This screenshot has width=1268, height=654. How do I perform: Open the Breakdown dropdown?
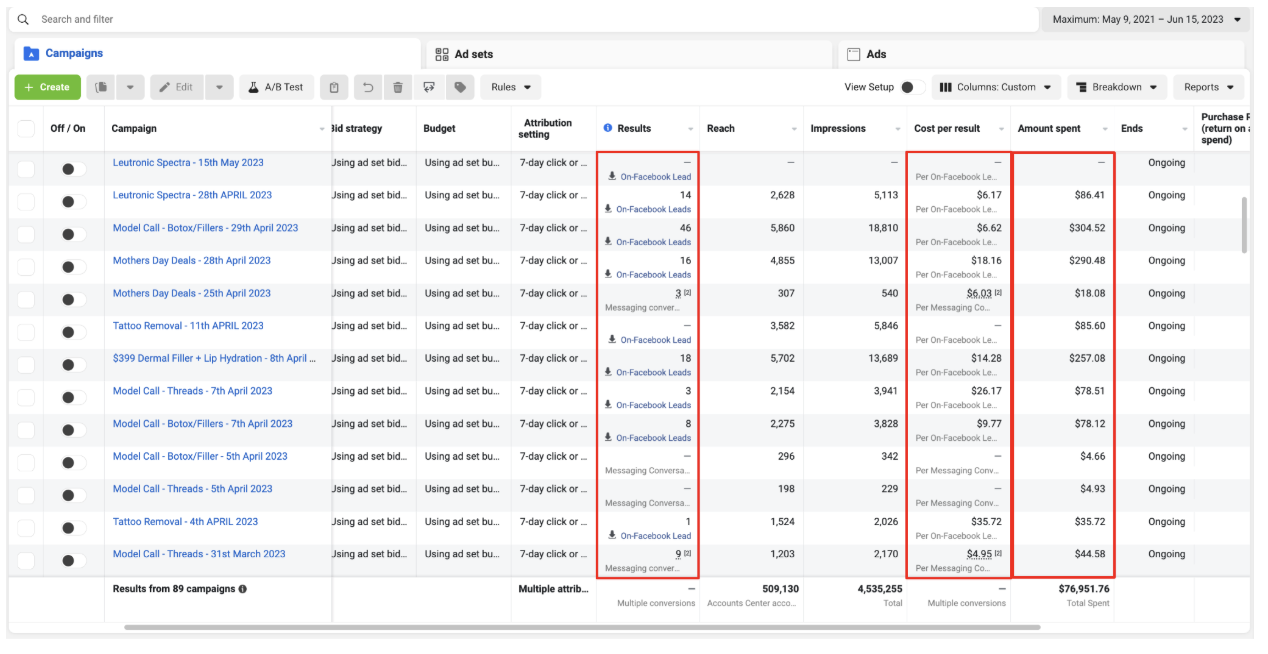click(x=1117, y=87)
